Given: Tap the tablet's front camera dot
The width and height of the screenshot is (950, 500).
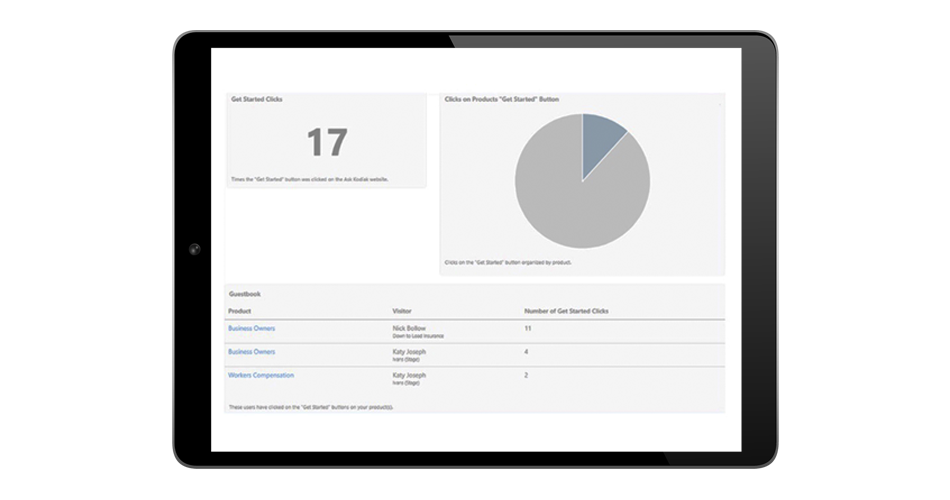Looking at the screenshot, I should coord(194,249).
